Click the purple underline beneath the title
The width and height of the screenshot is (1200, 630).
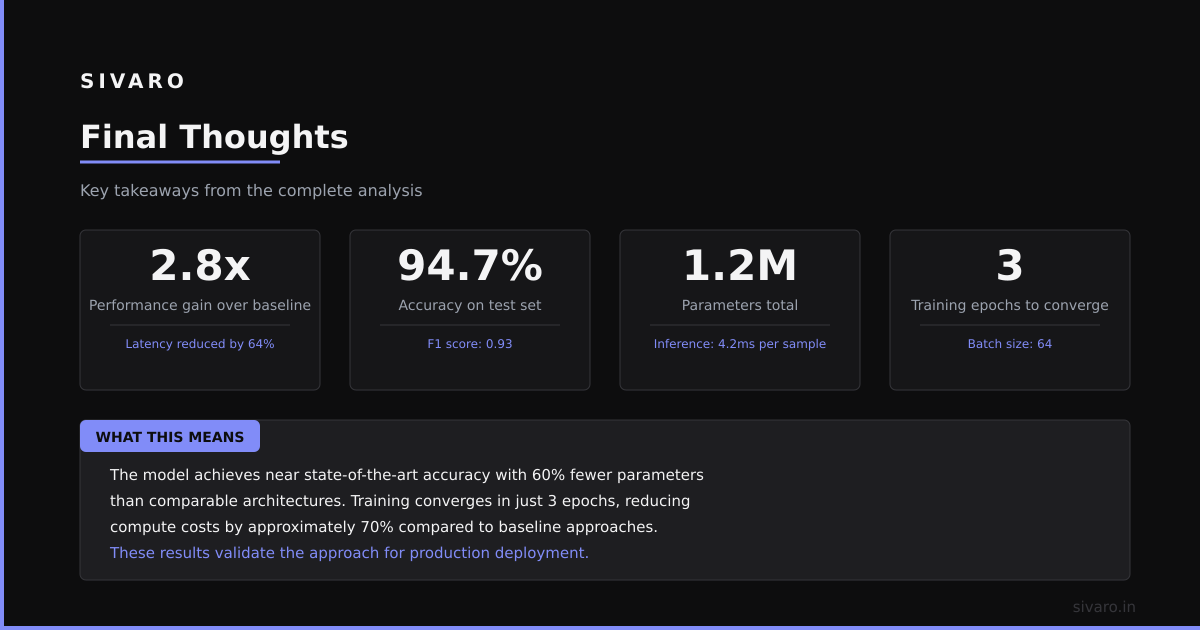tap(180, 162)
